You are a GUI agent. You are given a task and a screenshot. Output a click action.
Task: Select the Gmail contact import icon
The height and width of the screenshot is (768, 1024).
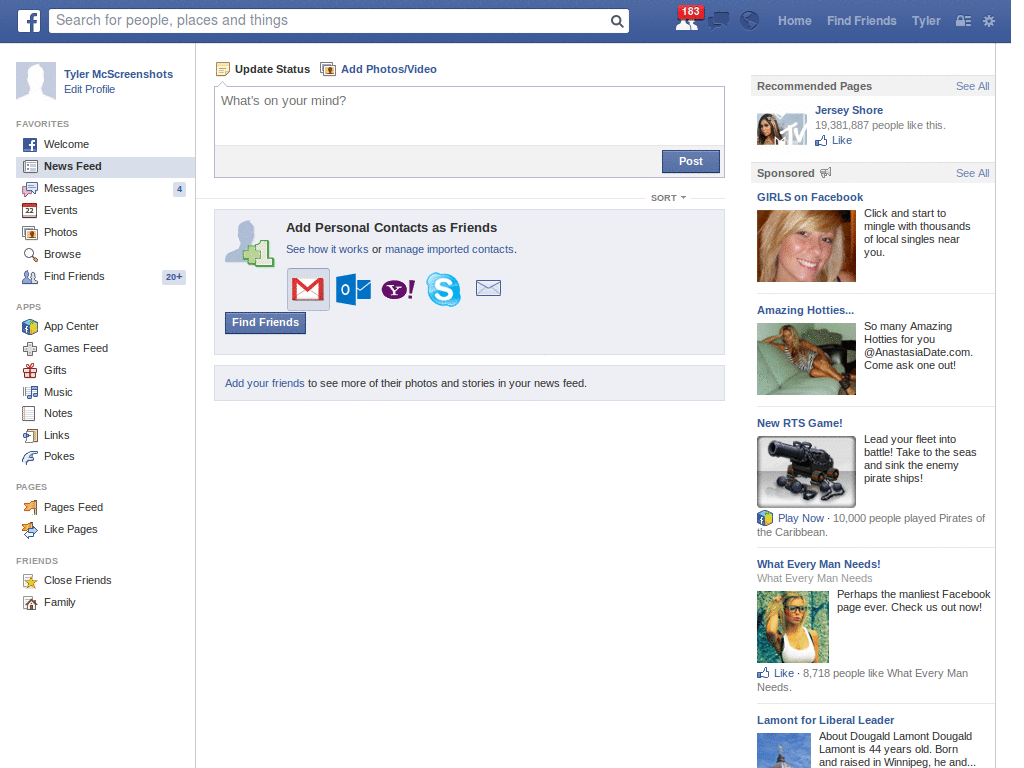coord(308,289)
